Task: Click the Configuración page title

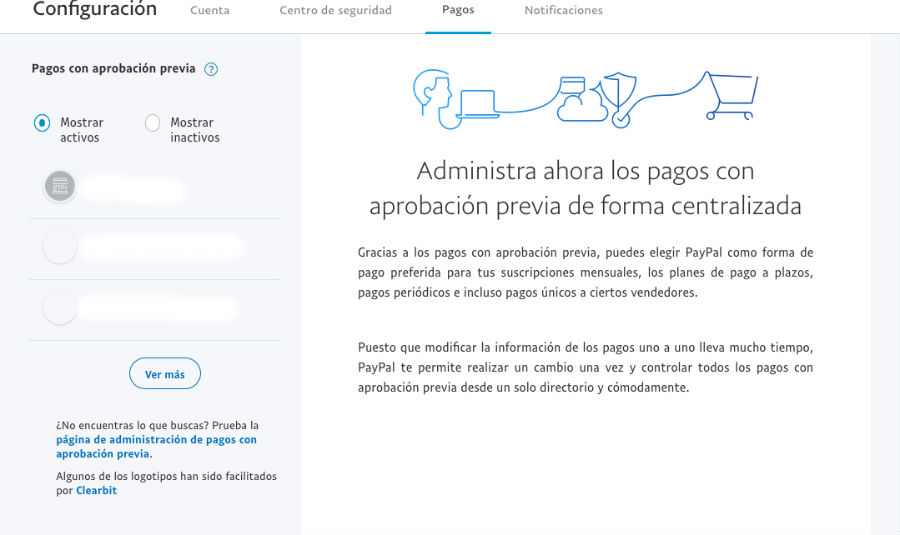Action: pyautogui.click(x=95, y=10)
